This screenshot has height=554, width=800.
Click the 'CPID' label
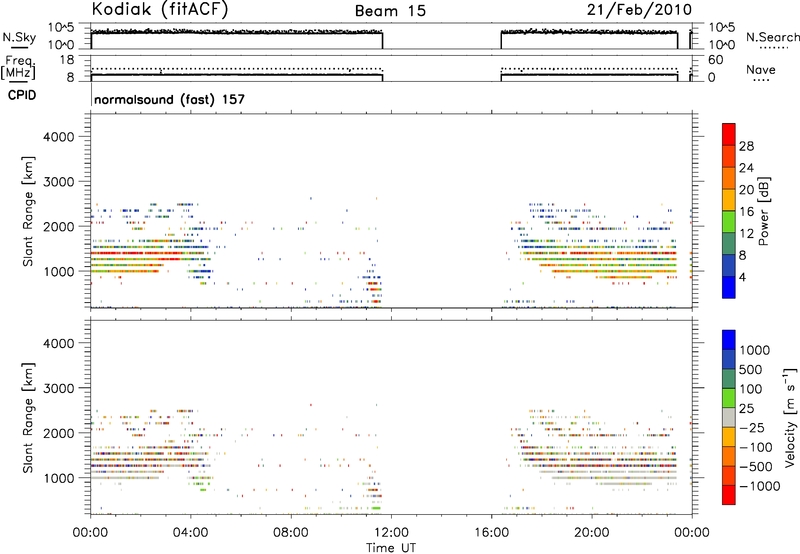(x=22, y=95)
